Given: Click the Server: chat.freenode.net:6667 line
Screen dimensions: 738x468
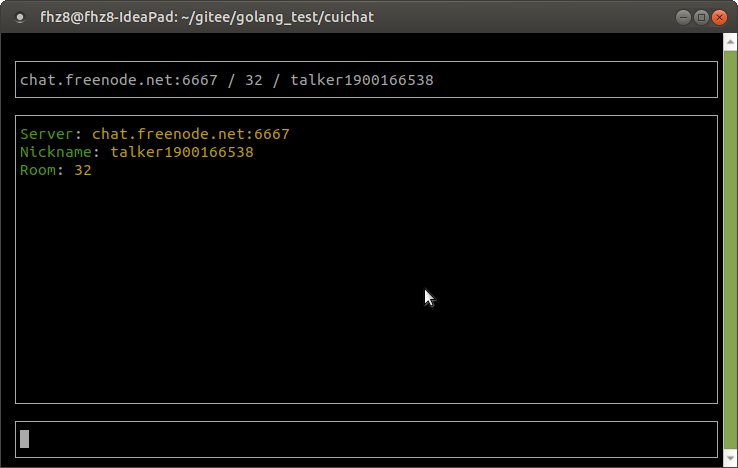Looking at the screenshot, I should pyautogui.click(x=155, y=134).
